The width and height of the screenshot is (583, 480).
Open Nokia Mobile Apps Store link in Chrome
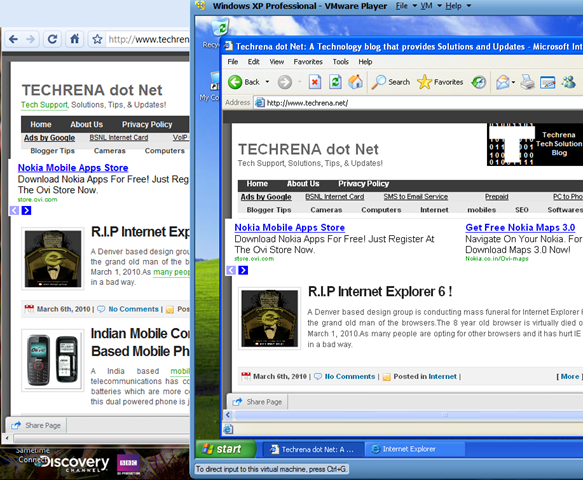(73, 168)
